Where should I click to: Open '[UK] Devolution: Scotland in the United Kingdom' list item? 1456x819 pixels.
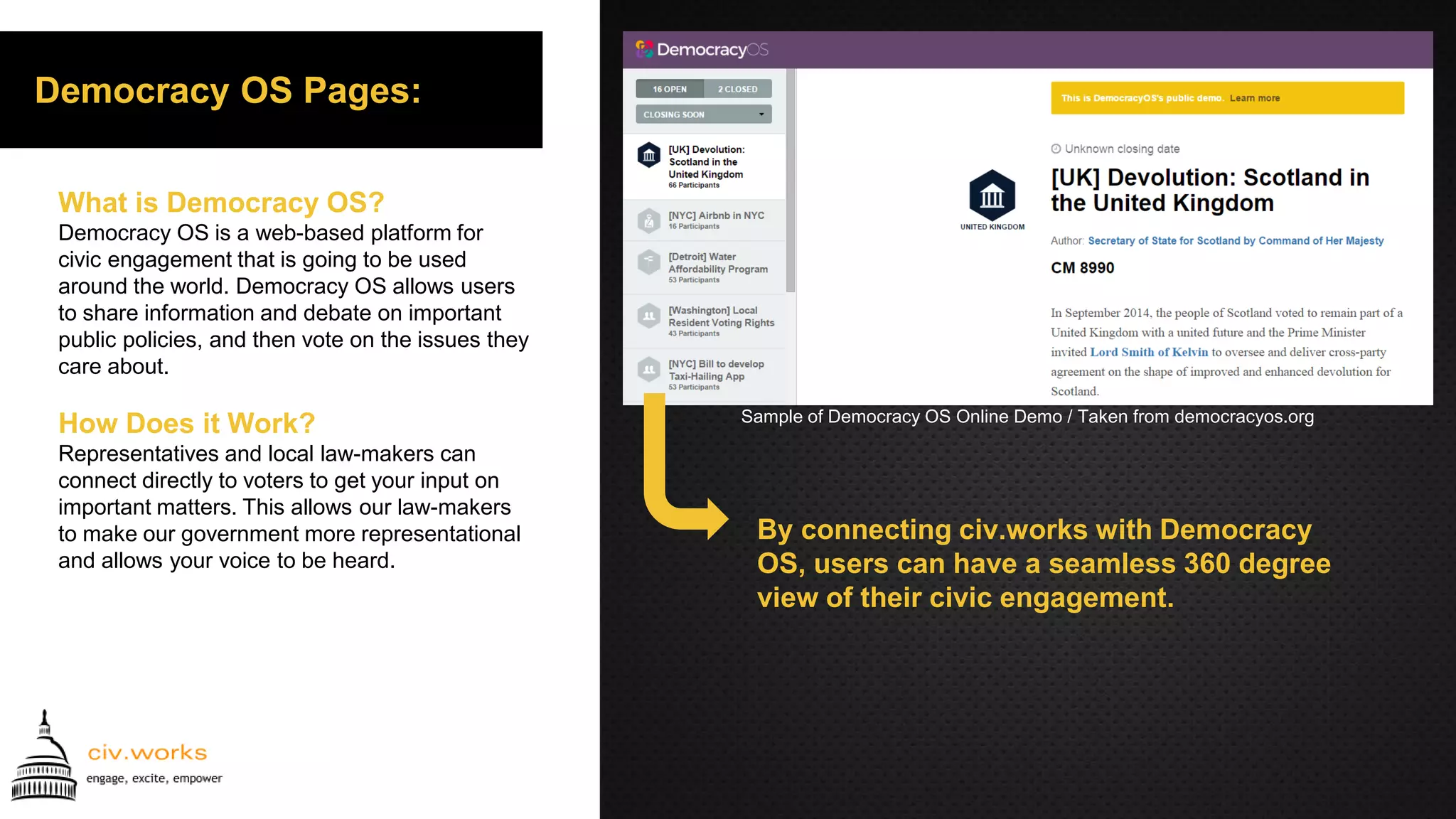click(x=705, y=166)
